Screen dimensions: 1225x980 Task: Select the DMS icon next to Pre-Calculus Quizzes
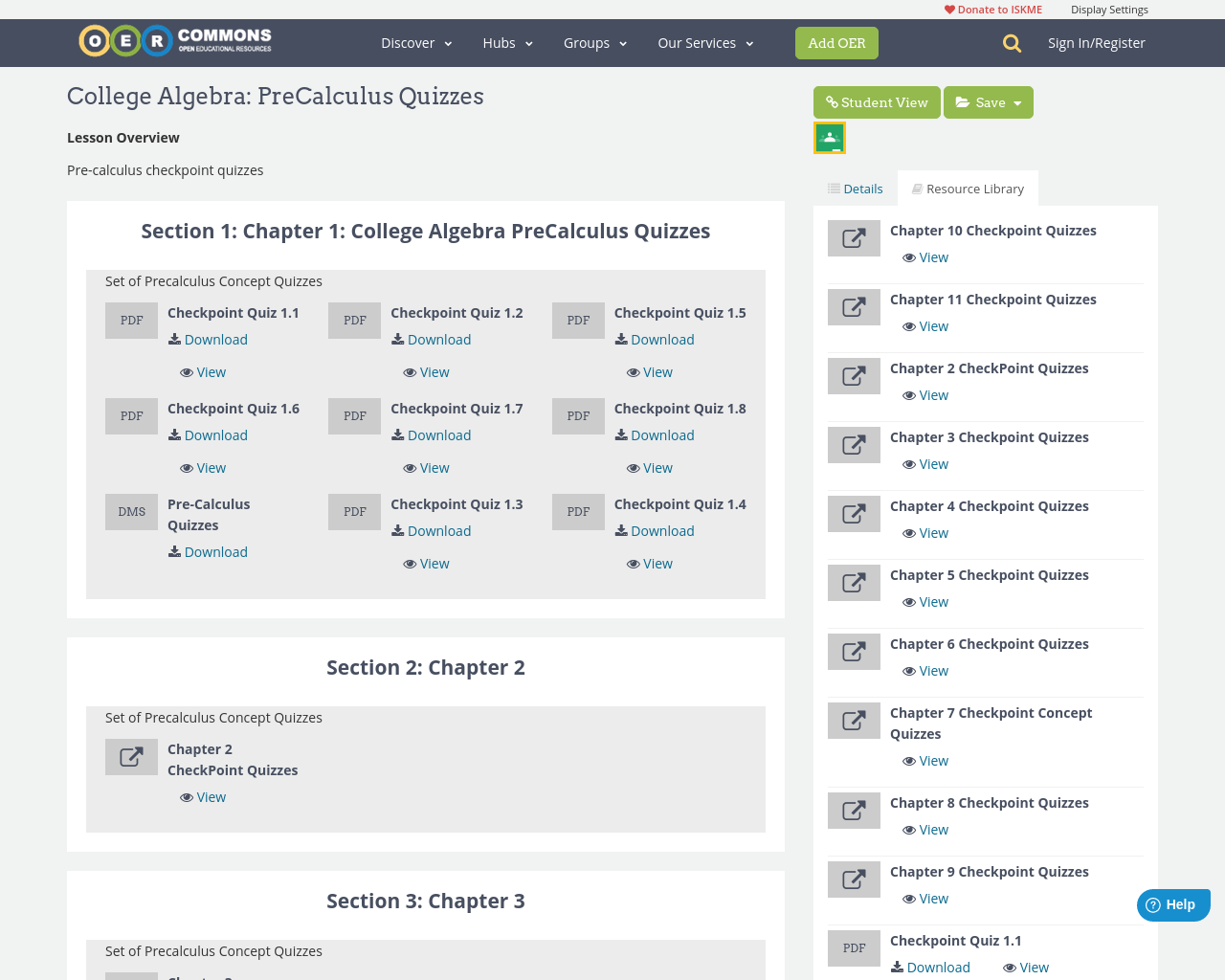coord(131,511)
